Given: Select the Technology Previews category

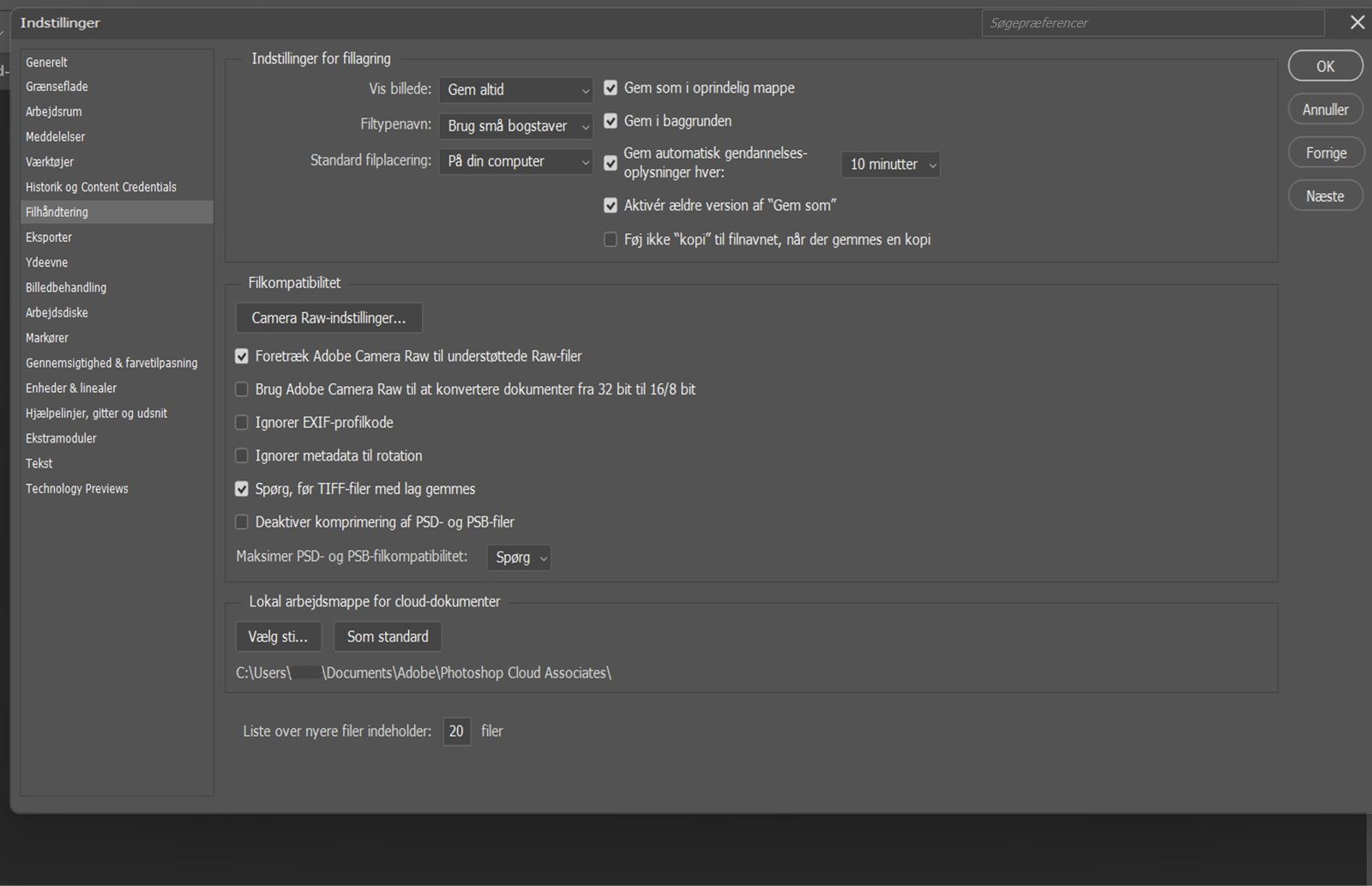Looking at the screenshot, I should [117, 488].
